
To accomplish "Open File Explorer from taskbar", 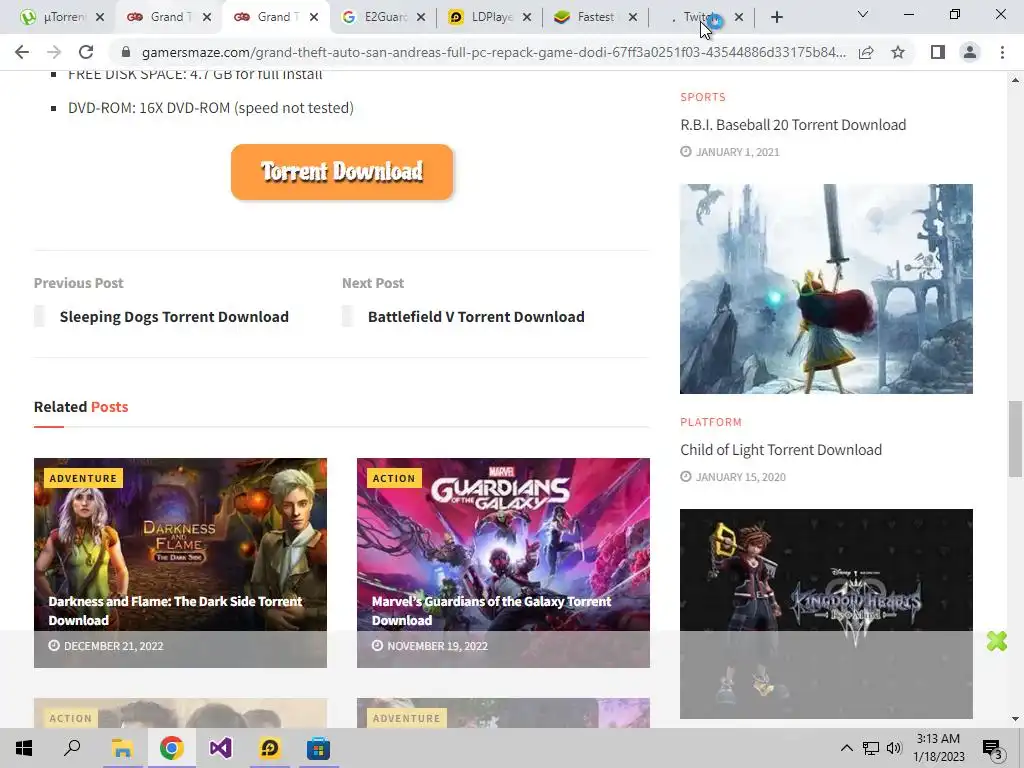I will (x=122, y=748).
